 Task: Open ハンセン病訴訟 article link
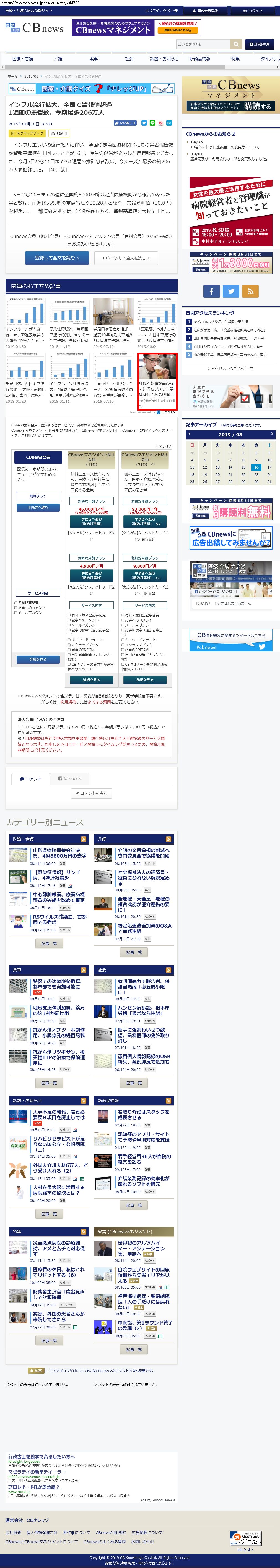(x=143, y=1011)
